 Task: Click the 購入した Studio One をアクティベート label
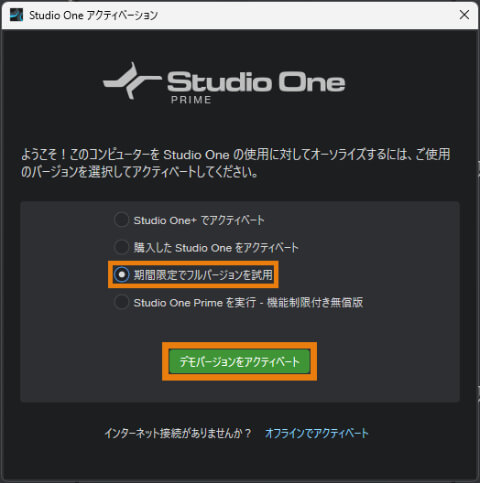click(x=216, y=248)
